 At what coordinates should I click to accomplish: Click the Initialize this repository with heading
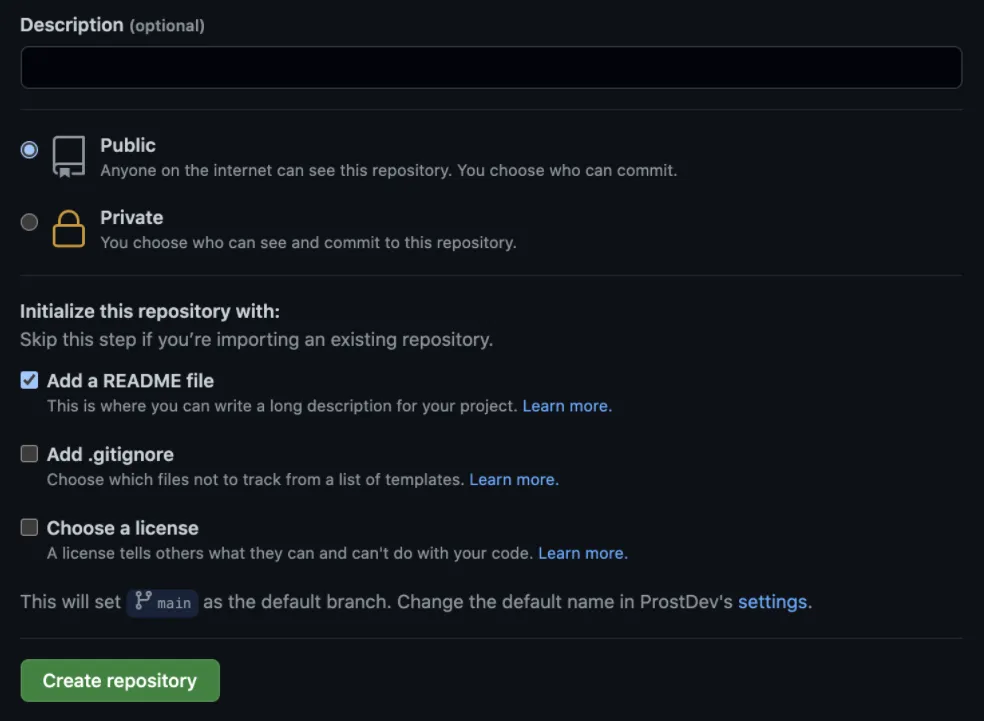tap(150, 311)
